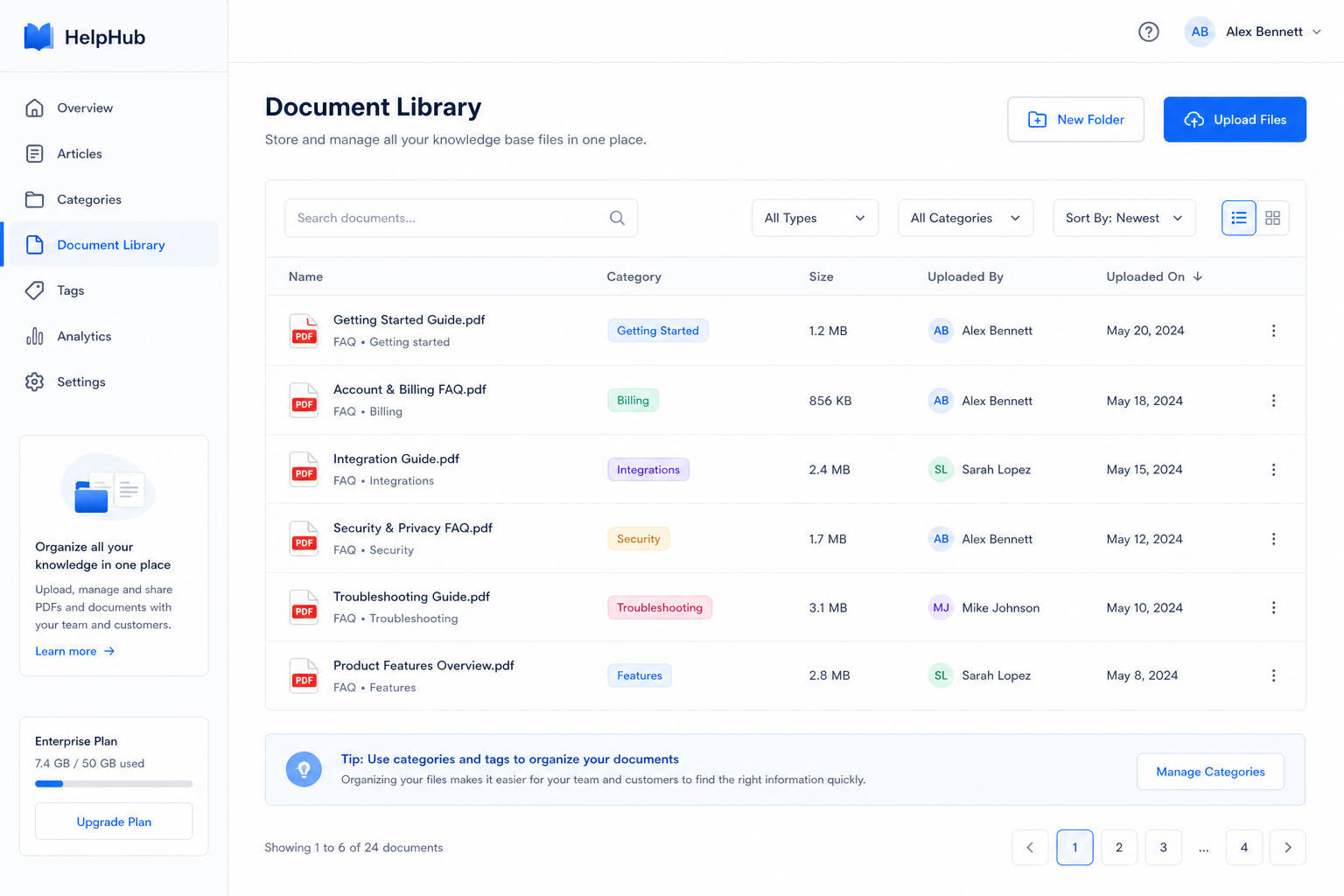Screen dimensions: 1344x896
Task: Open Articles in sidebar
Action: point(111,154)
